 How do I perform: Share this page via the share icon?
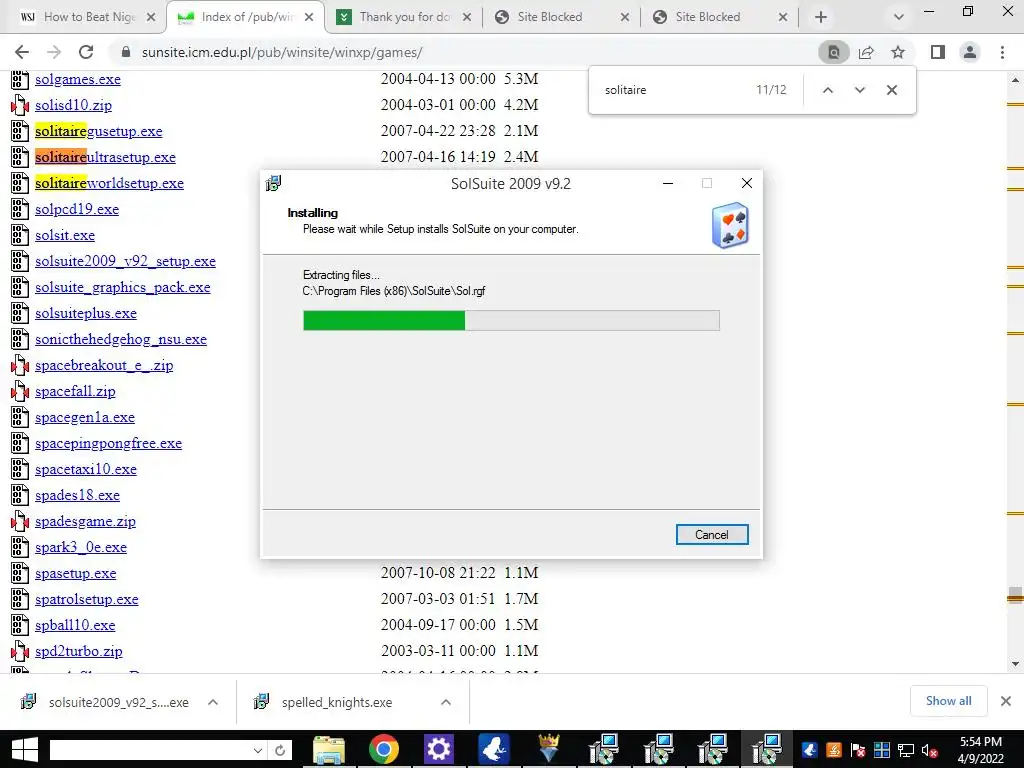coord(866,52)
